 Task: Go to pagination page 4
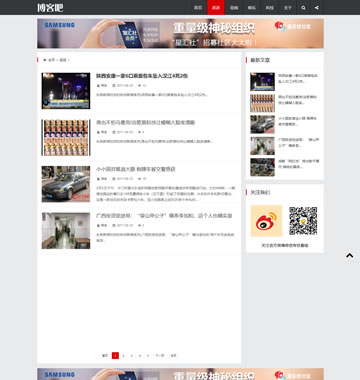pos(140,356)
